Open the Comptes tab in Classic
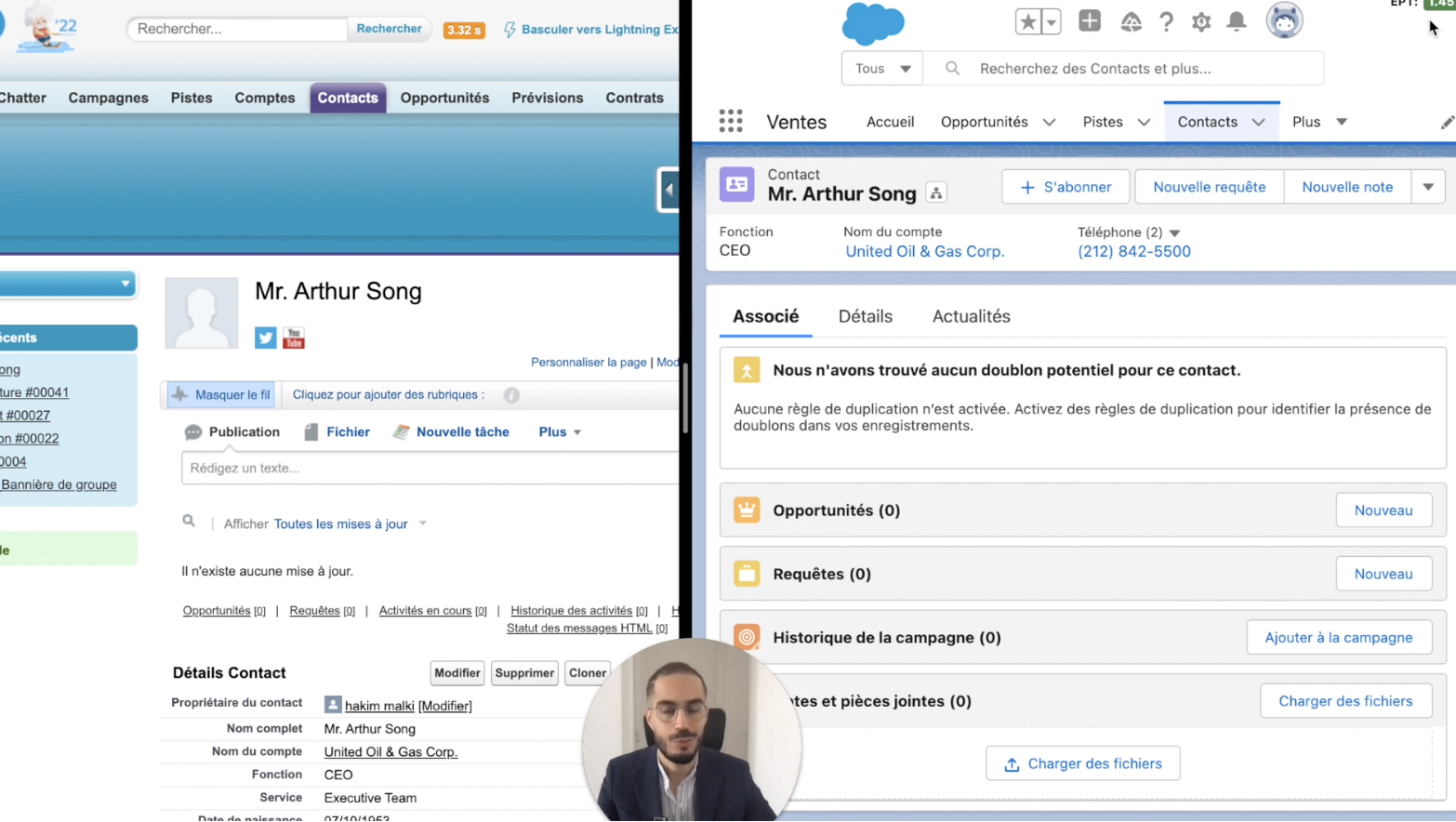Image resolution: width=1456 pixels, height=822 pixels. pos(264,98)
